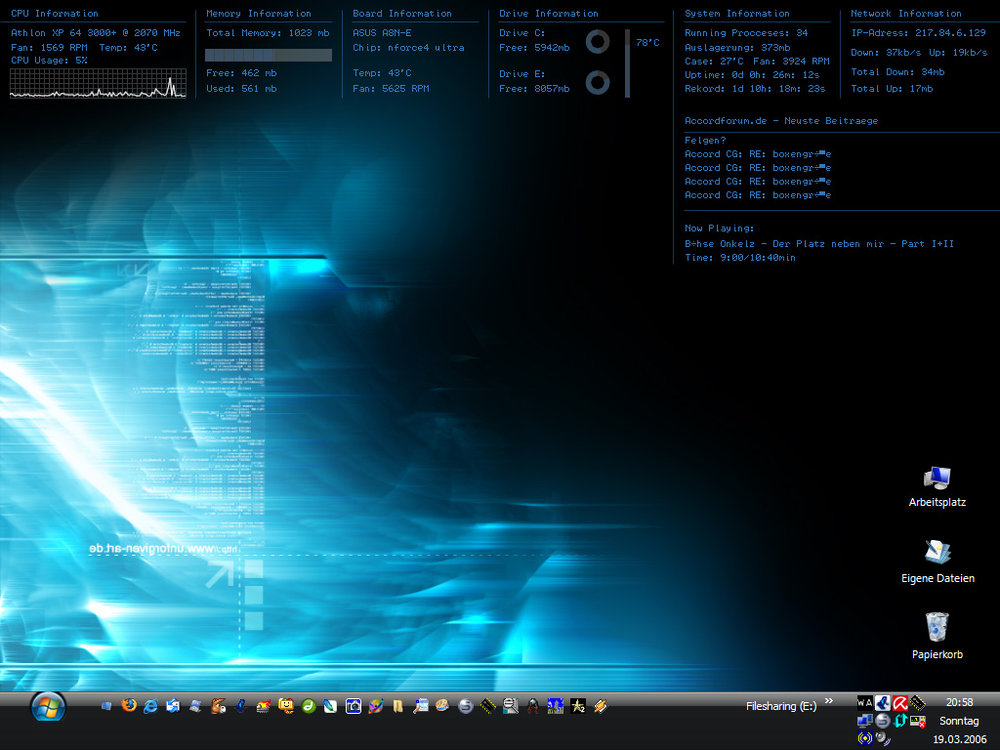Open the first Accord CG boxengr reply
The image size is (1000, 750).
(x=757, y=154)
